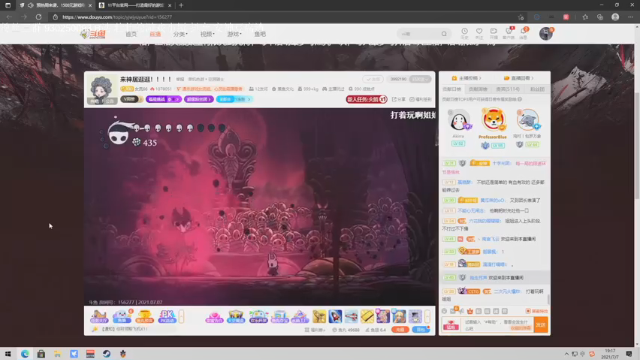This screenshot has height=360, width=640.
Task: Open the second purple activity pill
Action: (199, 99)
